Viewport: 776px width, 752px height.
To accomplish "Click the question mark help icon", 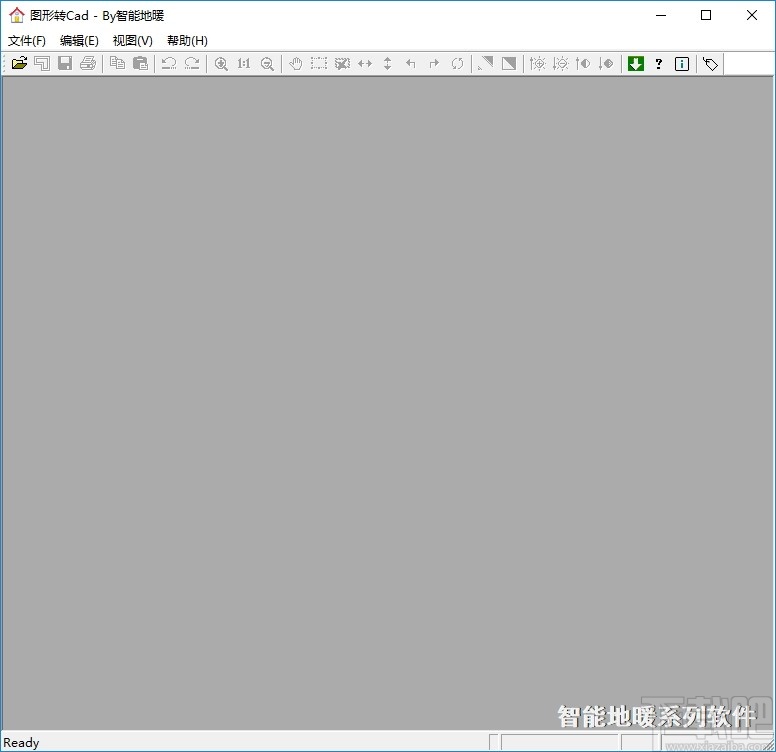I will 659,63.
